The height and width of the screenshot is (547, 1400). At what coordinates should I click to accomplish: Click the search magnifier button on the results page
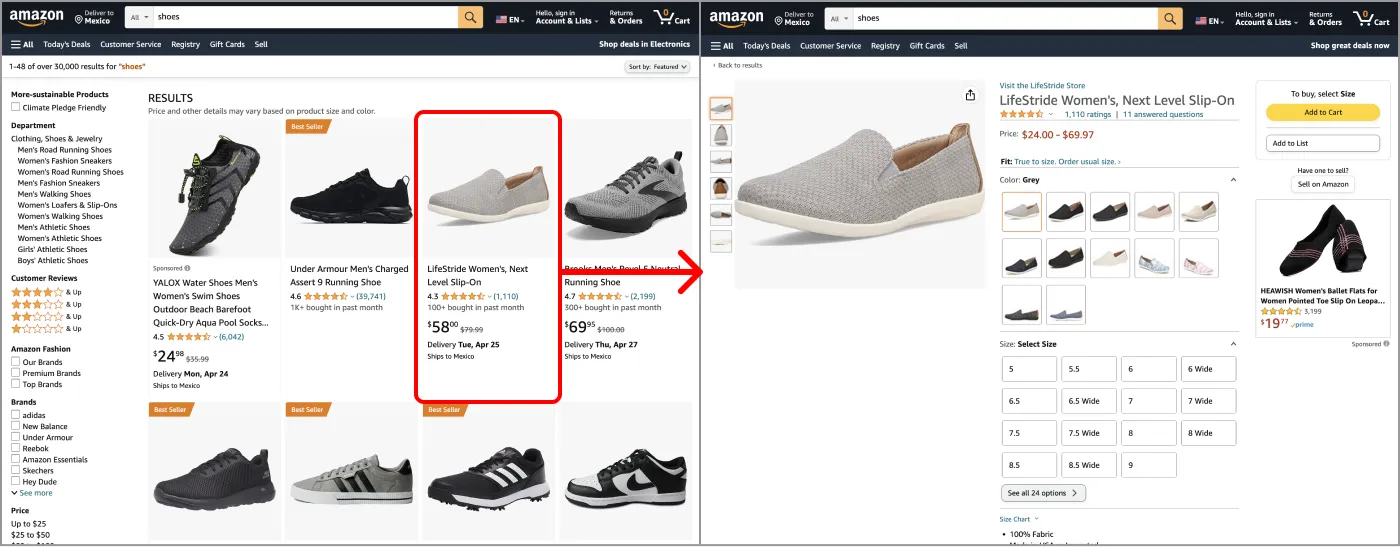(x=470, y=18)
